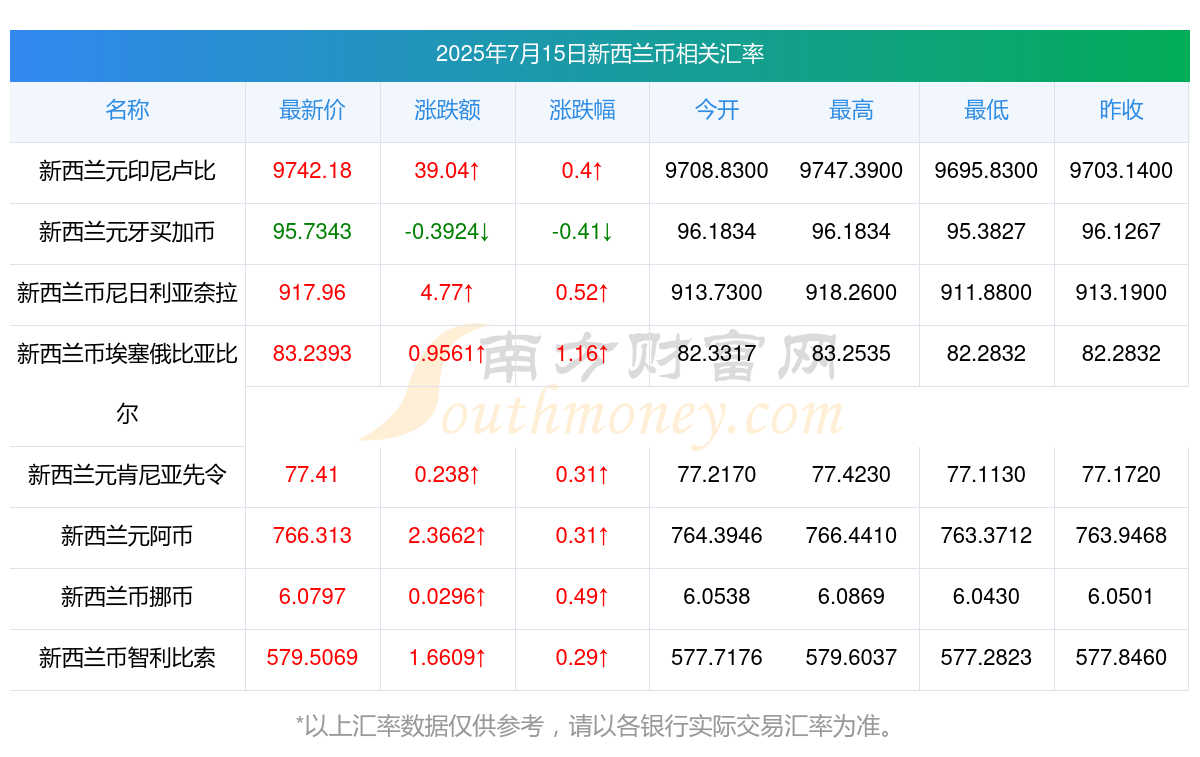
Task: Click change percent 0.29↑
Action: (x=582, y=658)
